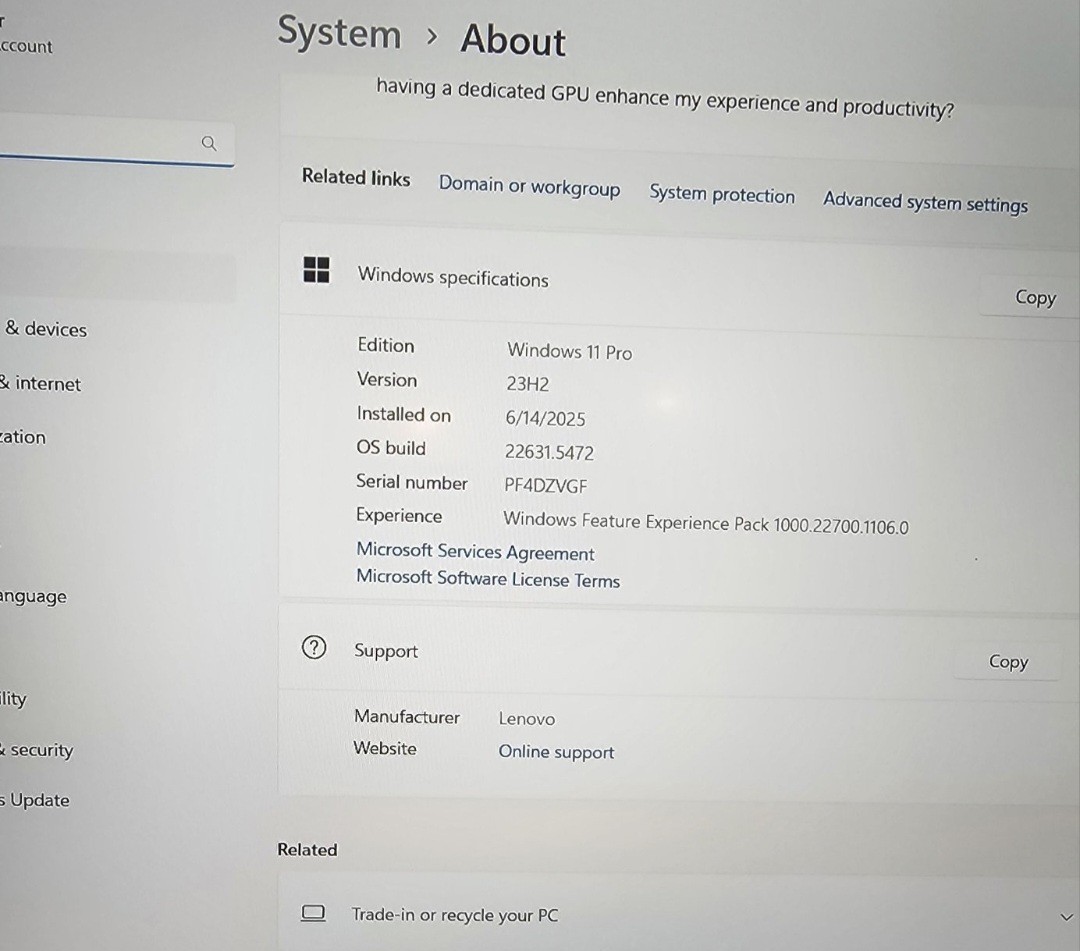The image size is (1080, 951).
Task: Click OS build value '22631.5472'
Action: point(549,452)
